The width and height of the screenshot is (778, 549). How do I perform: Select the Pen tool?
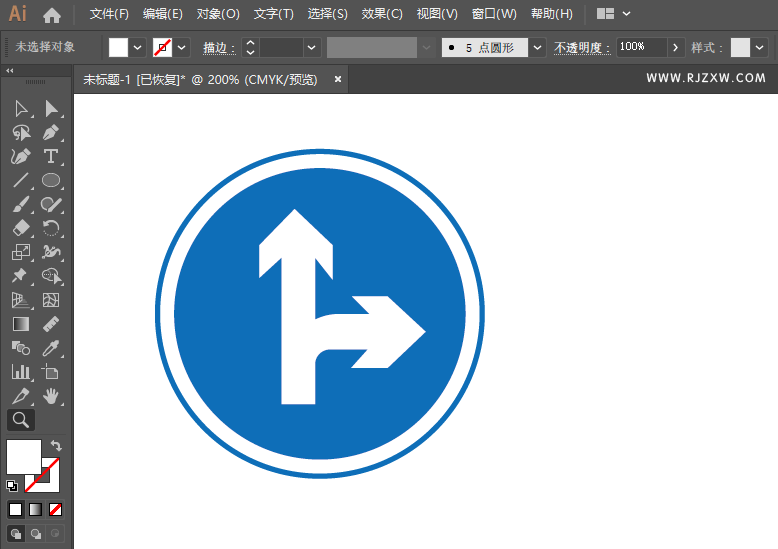point(51,133)
